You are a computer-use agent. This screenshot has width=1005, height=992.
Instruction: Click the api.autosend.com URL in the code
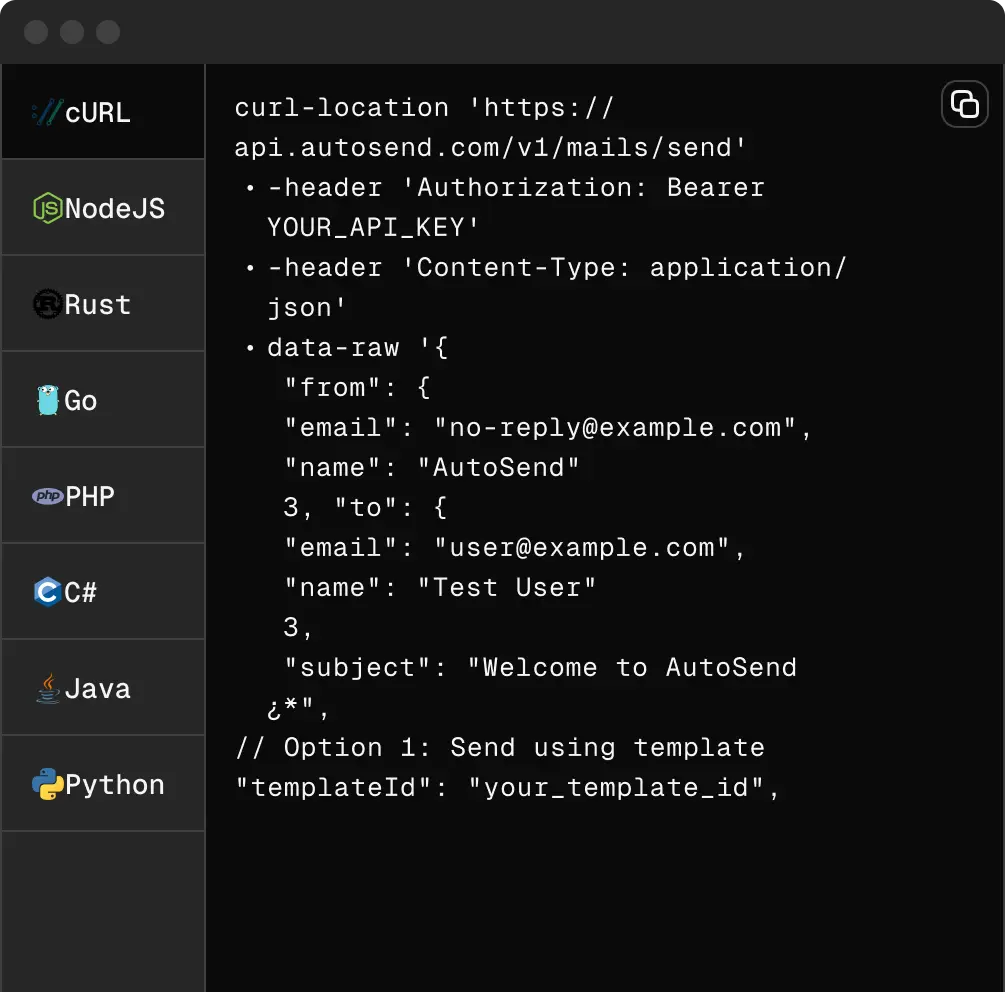click(x=490, y=148)
